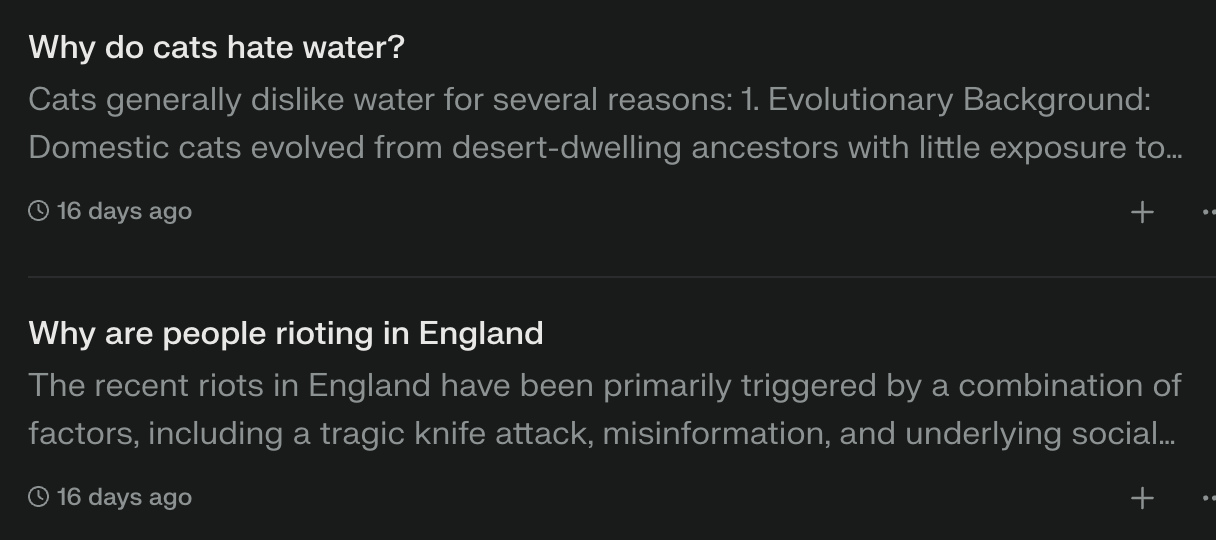Click the plus icon on the cats thread
The width and height of the screenshot is (1216, 540).
pos(1142,212)
